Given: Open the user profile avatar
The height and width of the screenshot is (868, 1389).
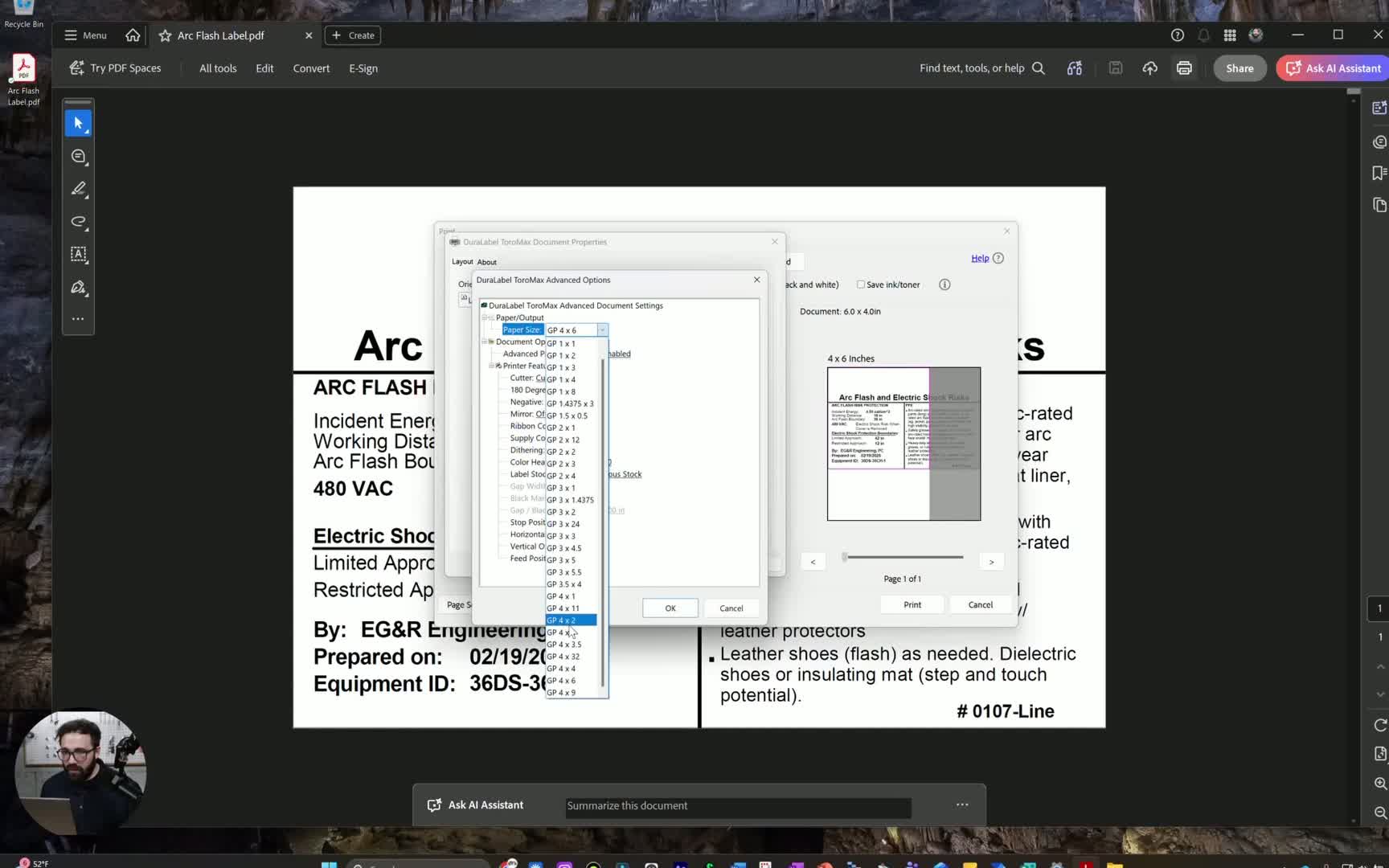Looking at the screenshot, I should [1256, 35].
